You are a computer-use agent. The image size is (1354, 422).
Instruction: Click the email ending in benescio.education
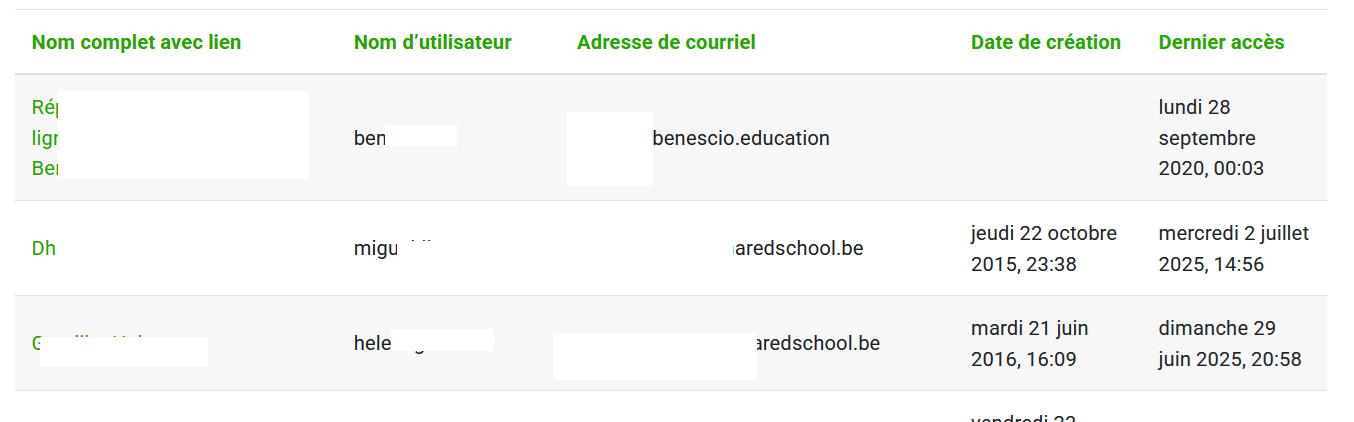click(740, 138)
